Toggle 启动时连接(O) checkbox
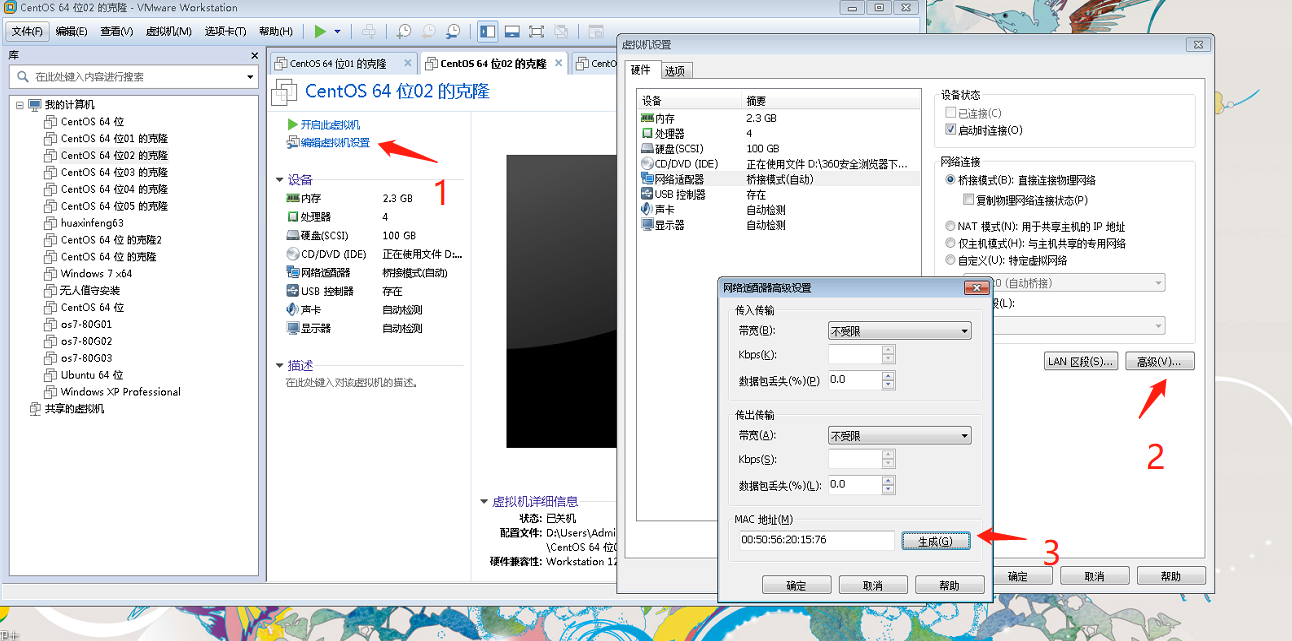1292x641 pixels. click(x=951, y=130)
